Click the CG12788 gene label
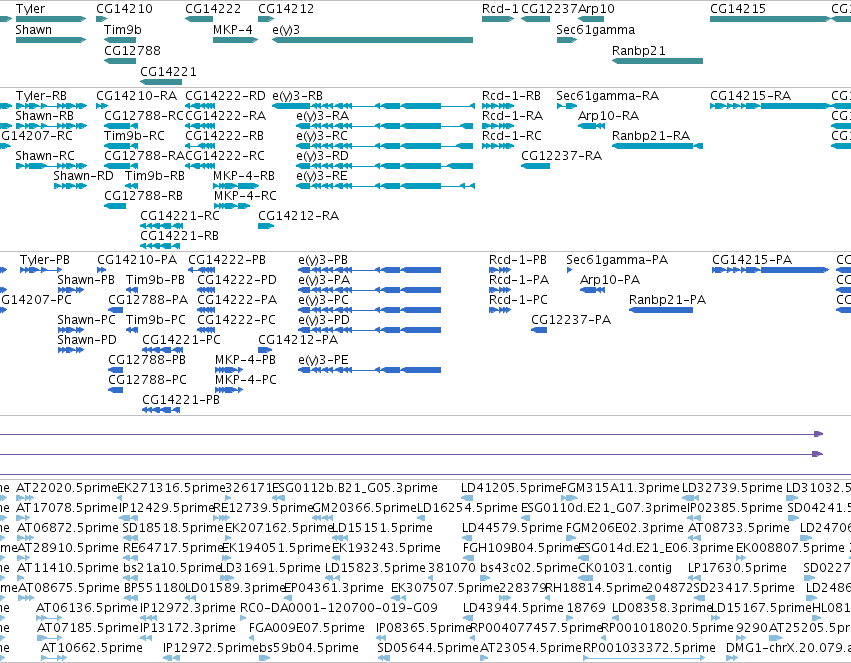Viewport: 851px width, 663px height. coord(132,50)
